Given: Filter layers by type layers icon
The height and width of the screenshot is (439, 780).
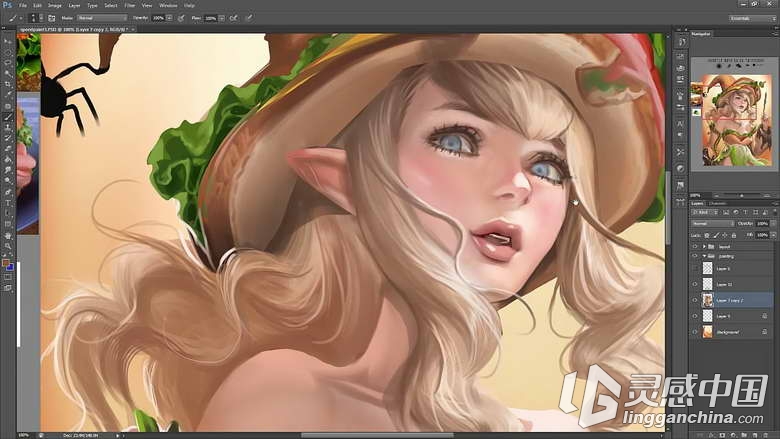Looking at the screenshot, I should click(x=745, y=212).
